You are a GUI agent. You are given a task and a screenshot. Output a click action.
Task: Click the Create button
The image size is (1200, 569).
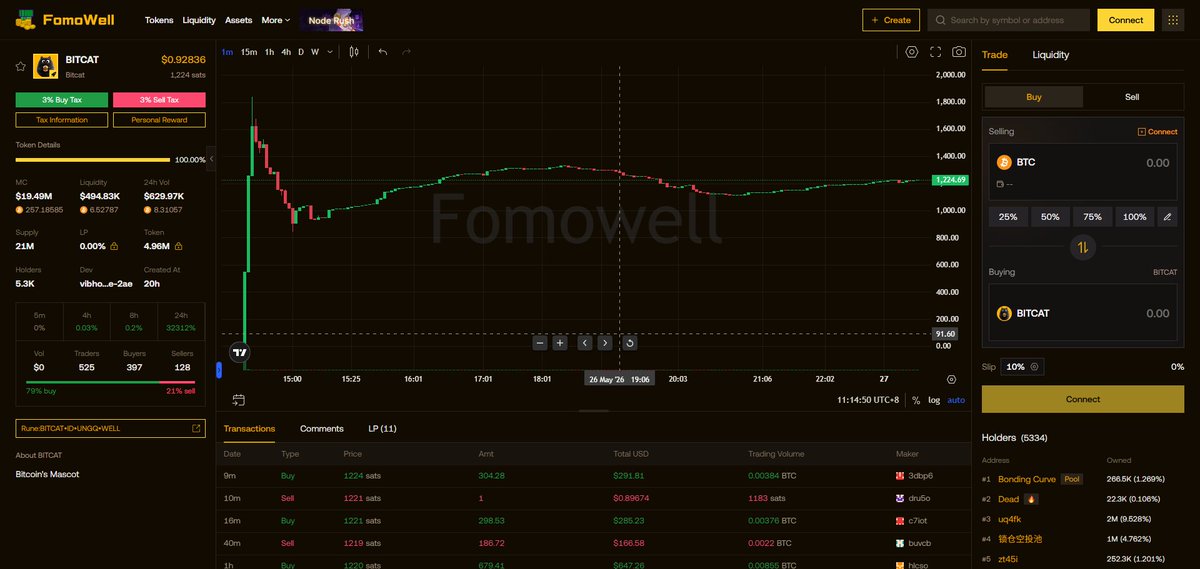pos(890,20)
